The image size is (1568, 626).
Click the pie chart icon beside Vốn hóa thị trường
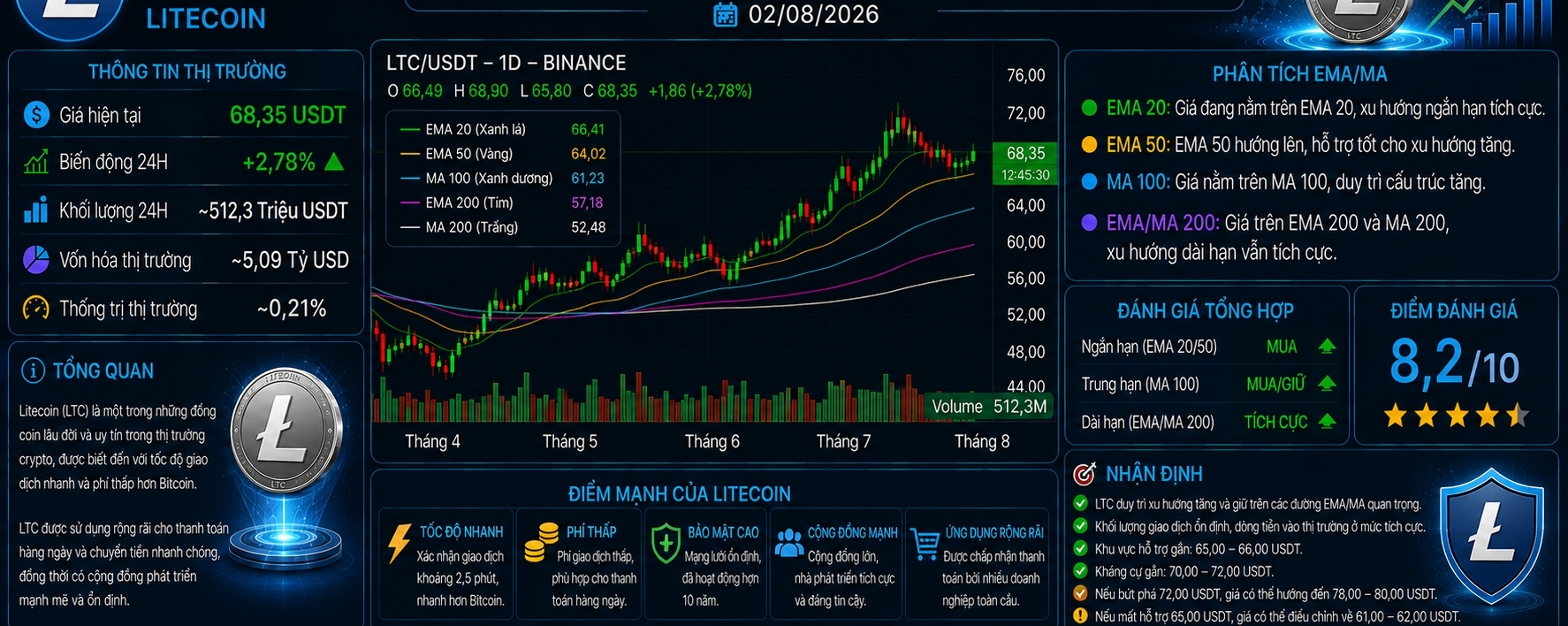pos(36,259)
